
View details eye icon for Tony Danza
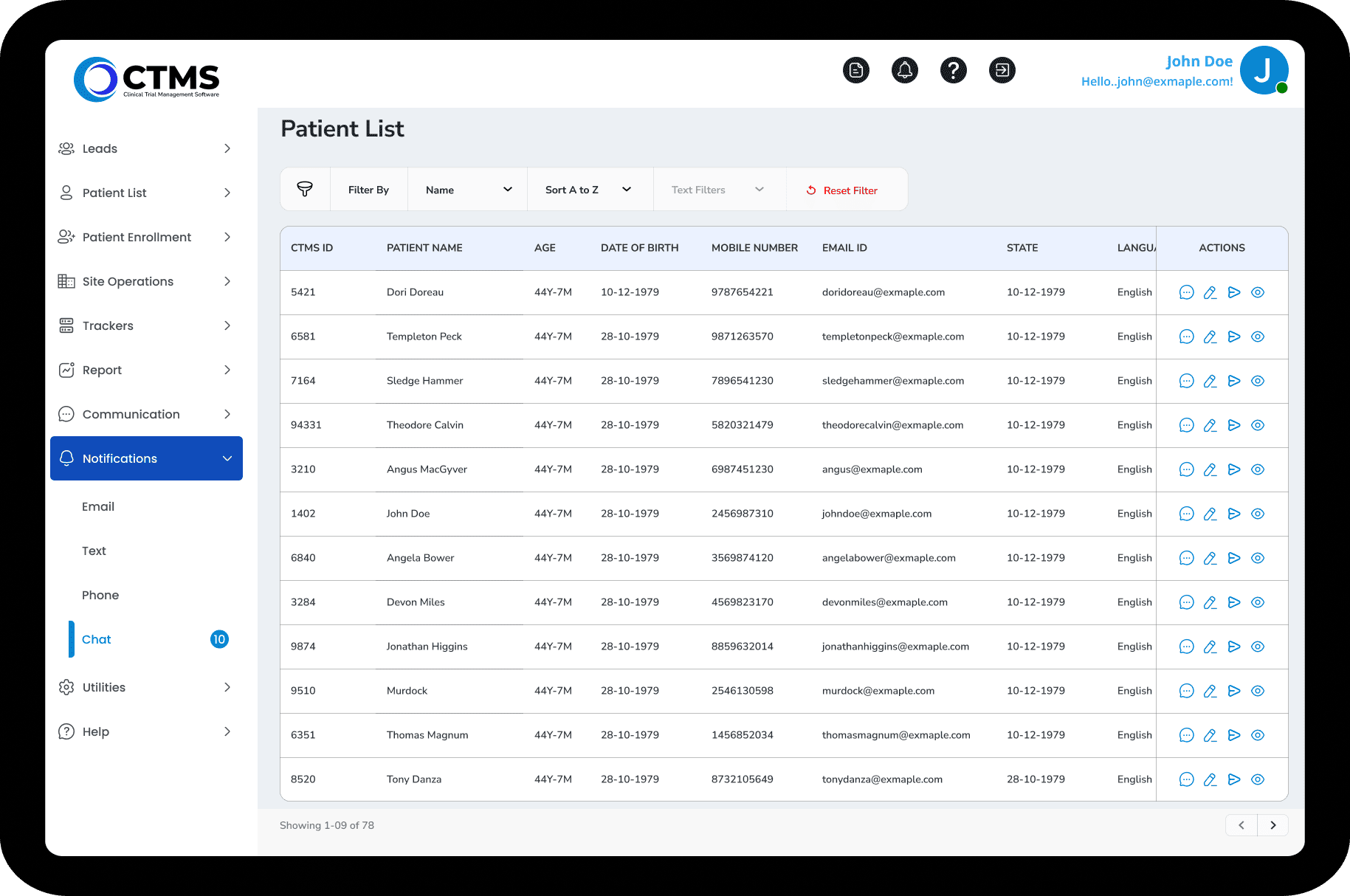click(1258, 779)
